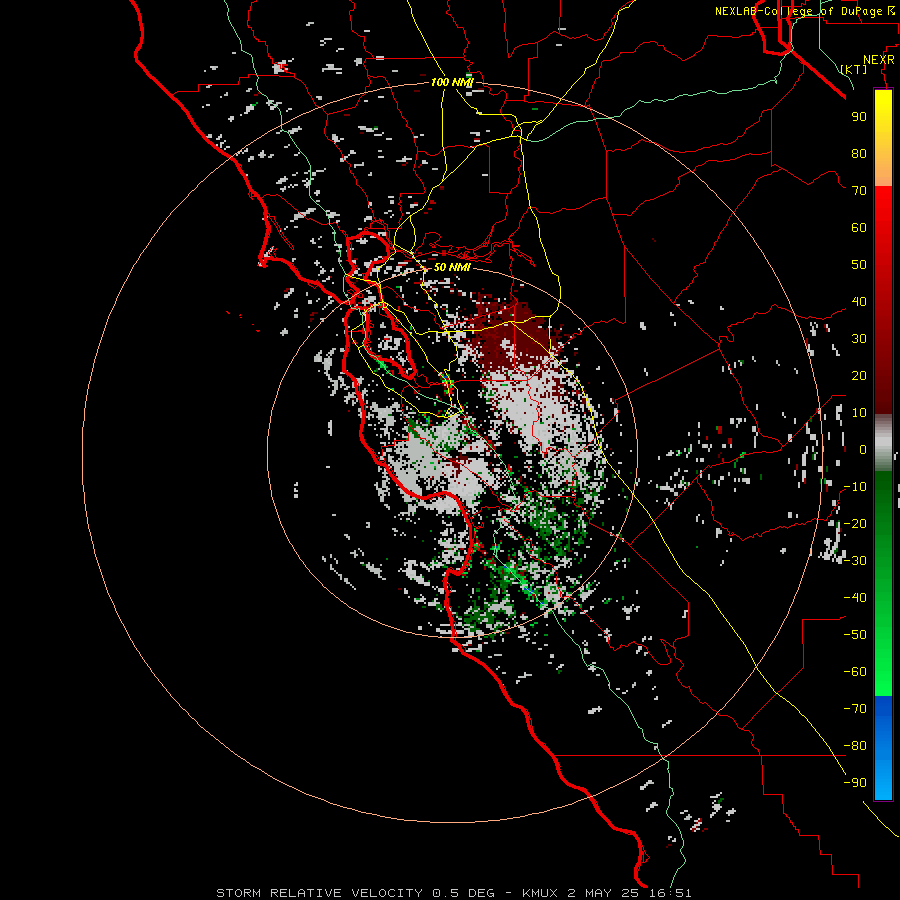
Task: Click the 10 value on the velocity scale
Action: click(859, 413)
